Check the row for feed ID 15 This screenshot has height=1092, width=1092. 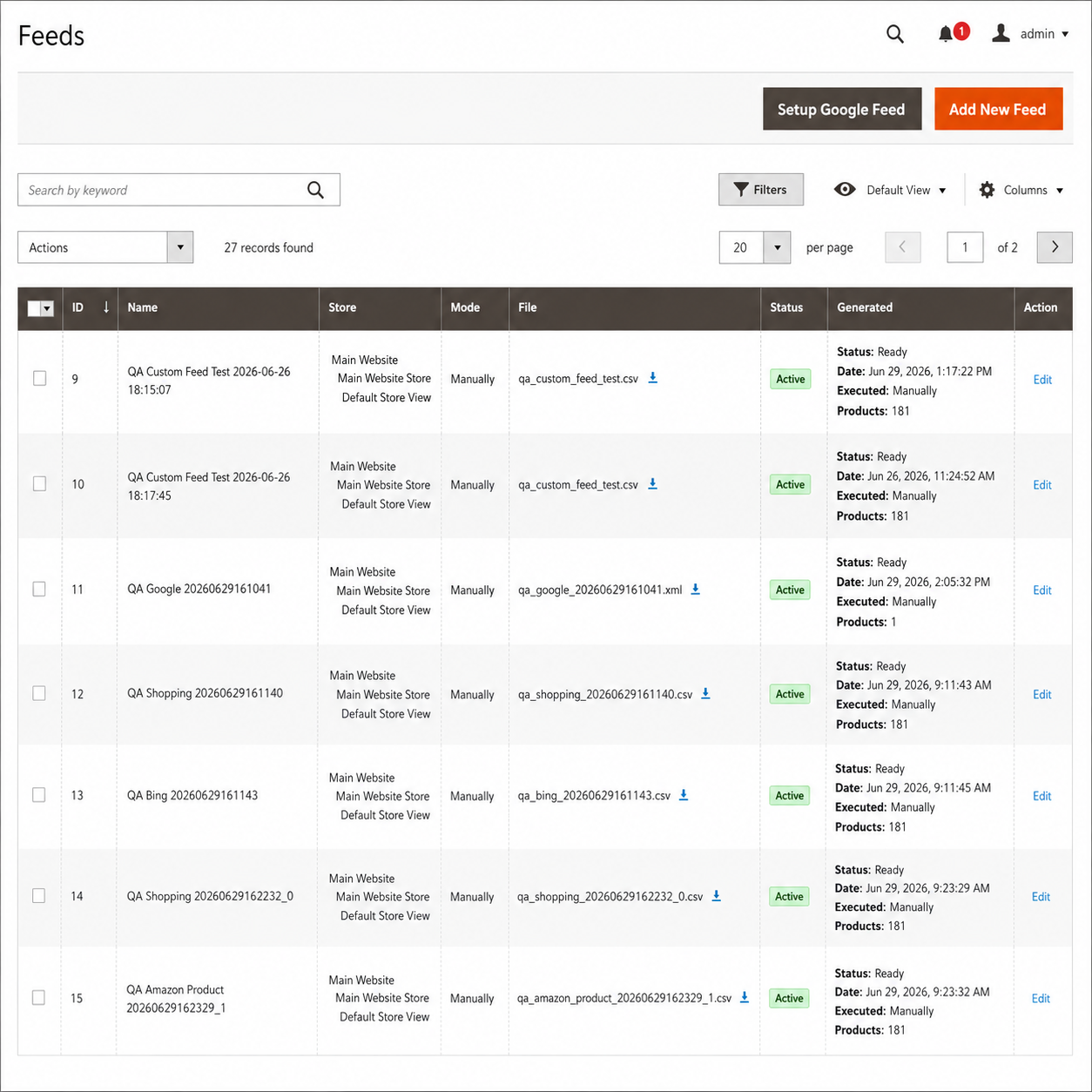click(x=38, y=997)
